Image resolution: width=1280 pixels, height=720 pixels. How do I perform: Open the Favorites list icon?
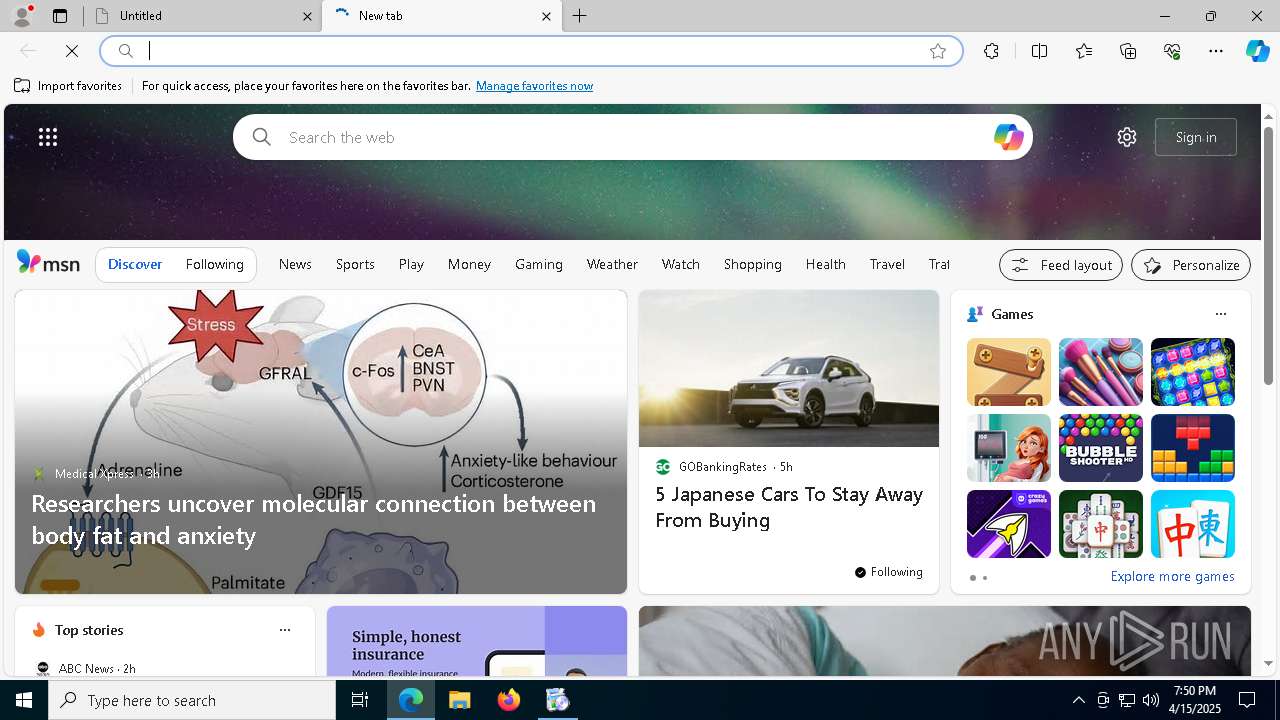[x=1084, y=51]
